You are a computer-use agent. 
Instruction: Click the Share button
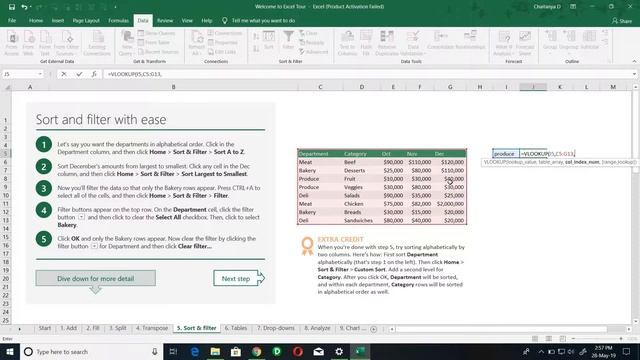tap(622, 20)
